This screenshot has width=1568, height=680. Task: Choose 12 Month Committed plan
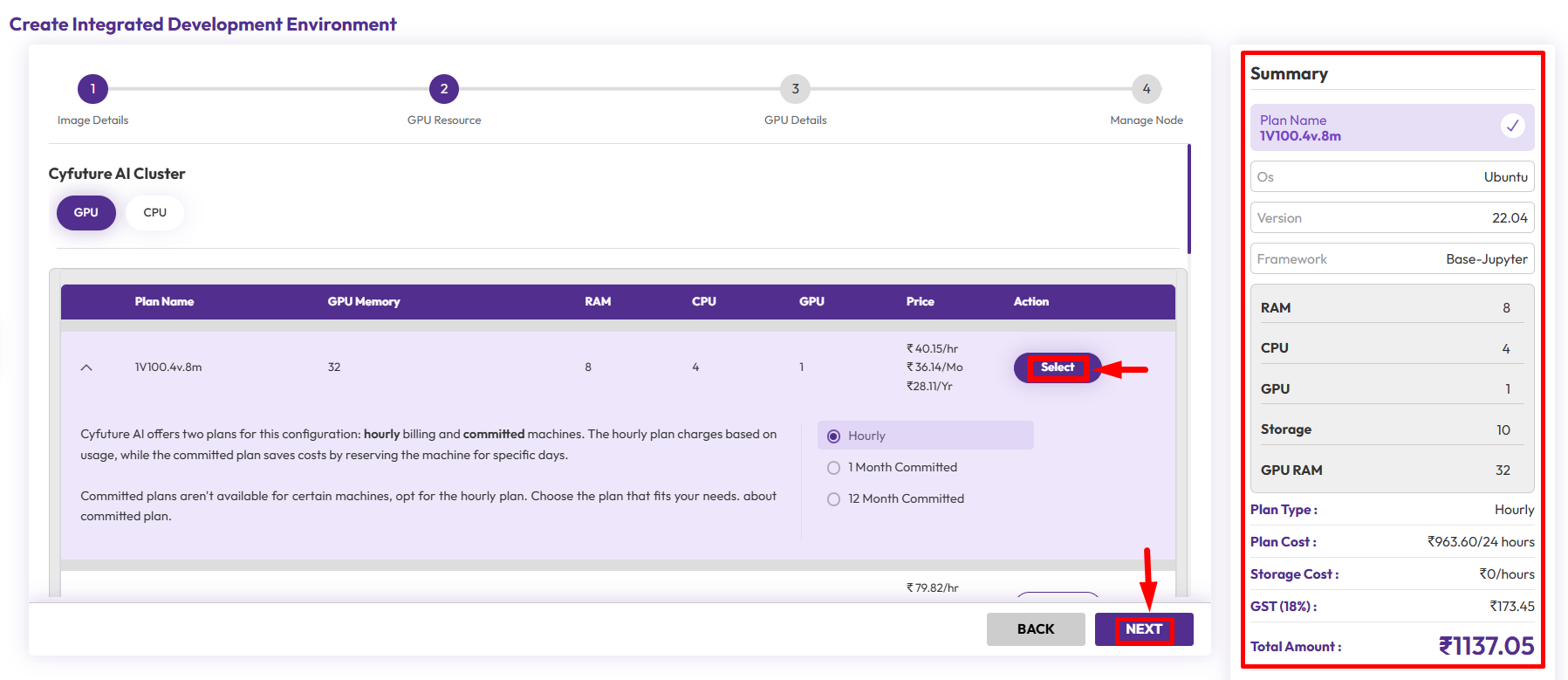[834, 499]
